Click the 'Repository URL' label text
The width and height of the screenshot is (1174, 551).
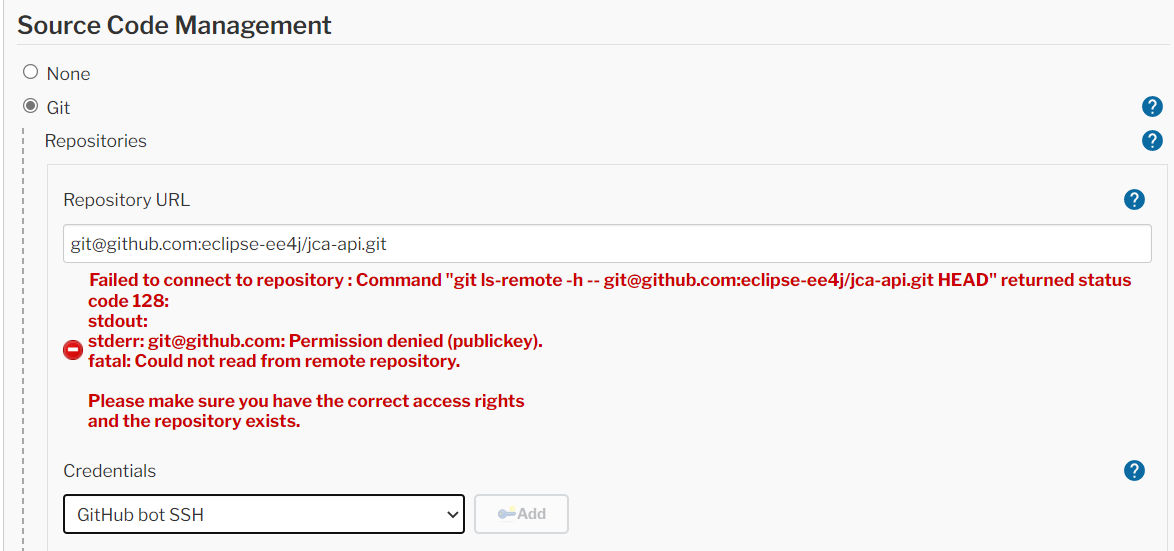[126, 200]
